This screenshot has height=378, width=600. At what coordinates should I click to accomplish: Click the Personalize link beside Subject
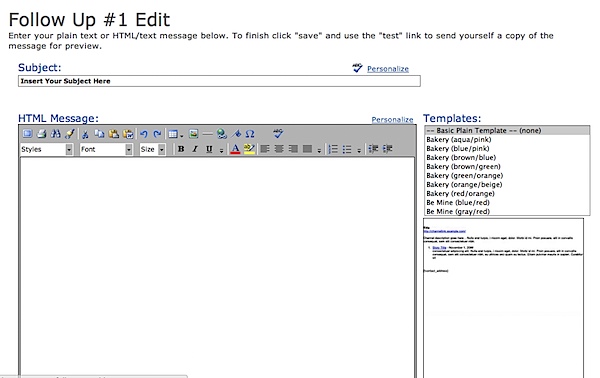pos(388,69)
